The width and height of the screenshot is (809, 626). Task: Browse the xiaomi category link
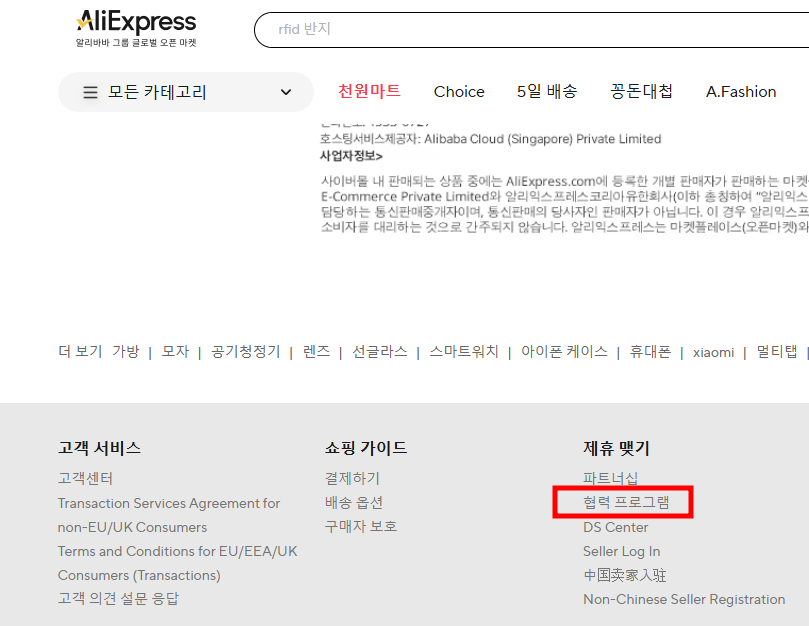click(713, 352)
